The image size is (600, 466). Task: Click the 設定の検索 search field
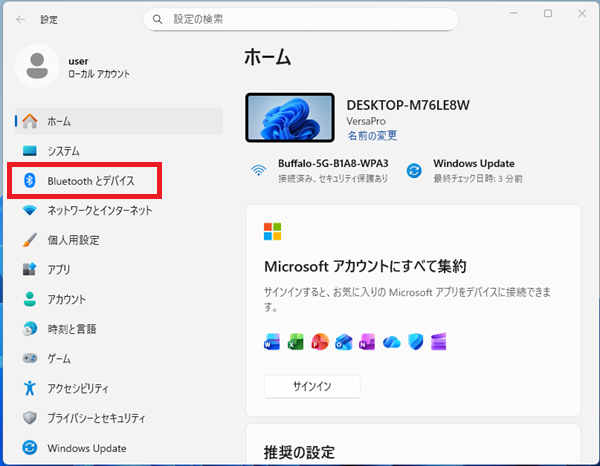pos(301,19)
